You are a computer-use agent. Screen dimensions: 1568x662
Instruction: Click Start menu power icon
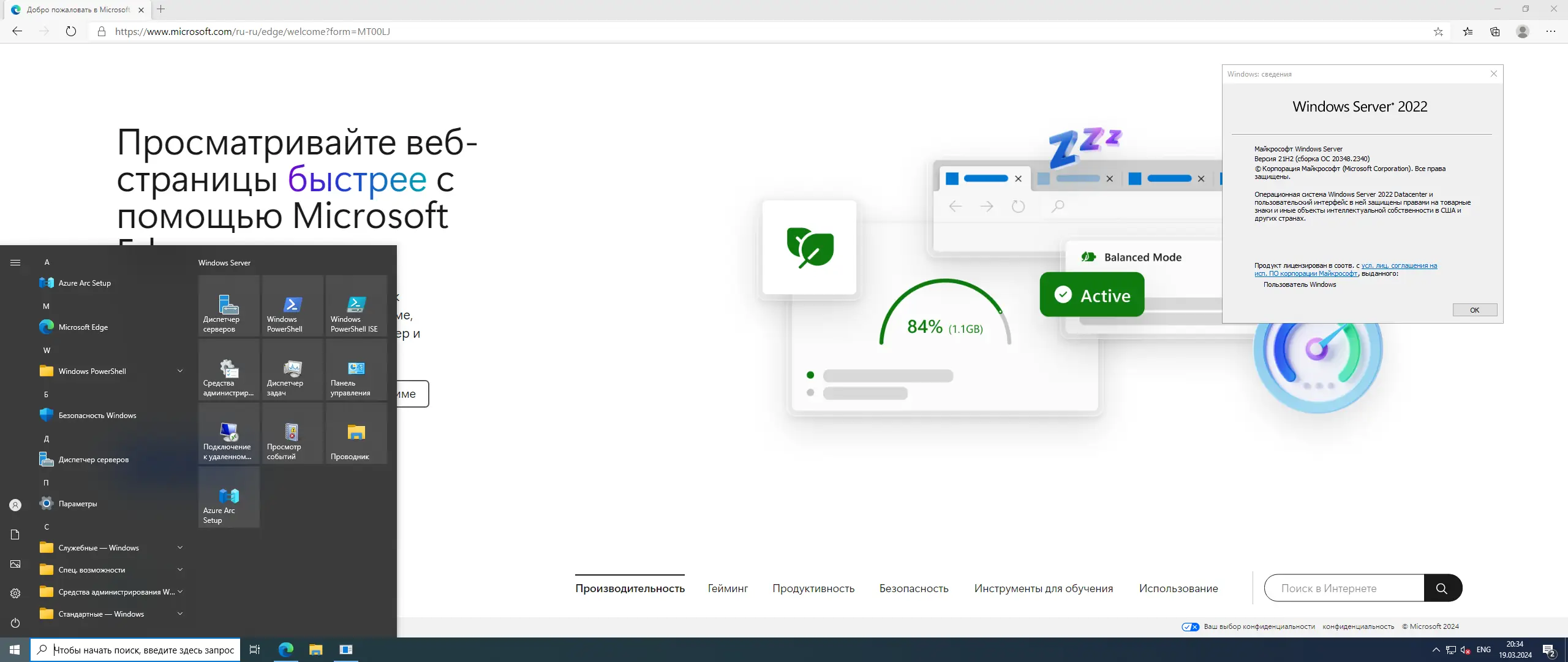15,623
